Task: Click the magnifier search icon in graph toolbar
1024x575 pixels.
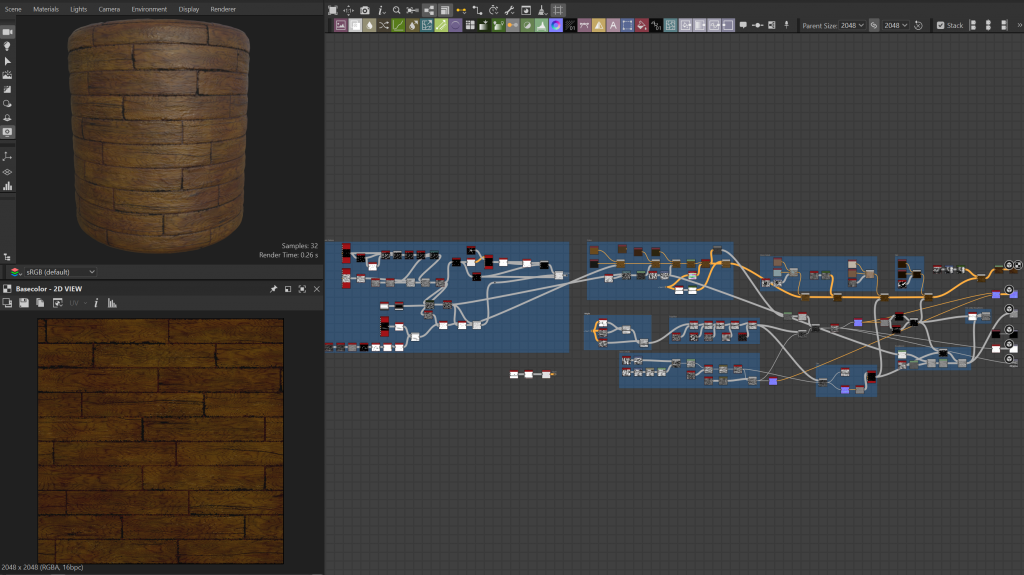Action: pyautogui.click(x=397, y=10)
